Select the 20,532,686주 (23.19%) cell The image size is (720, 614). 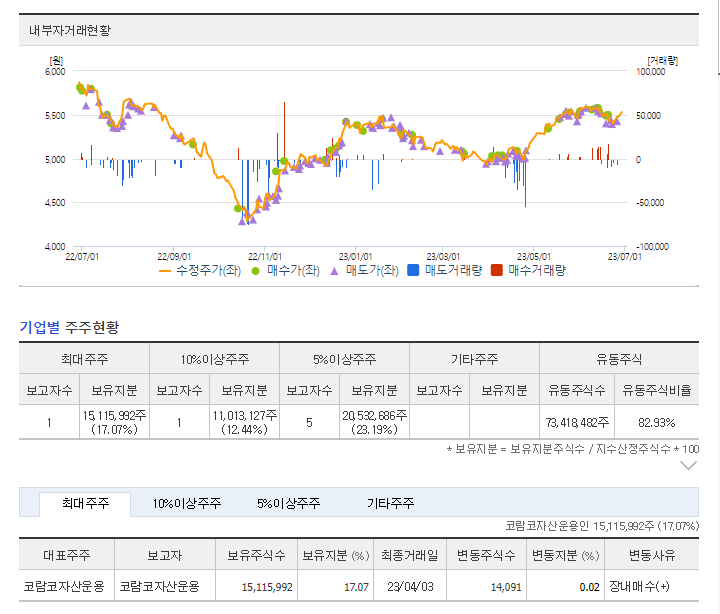click(x=374, y=422)
